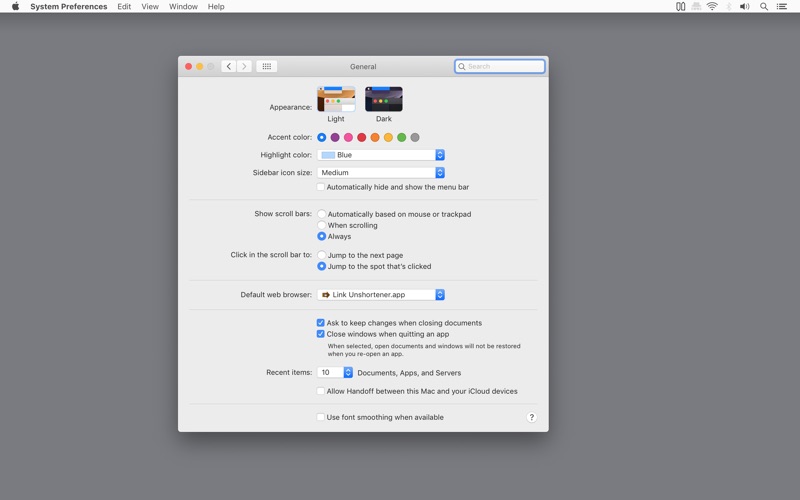Show all preferences grid icon
Viewport: 800px width, 500px height.
(x=267, y=67)
